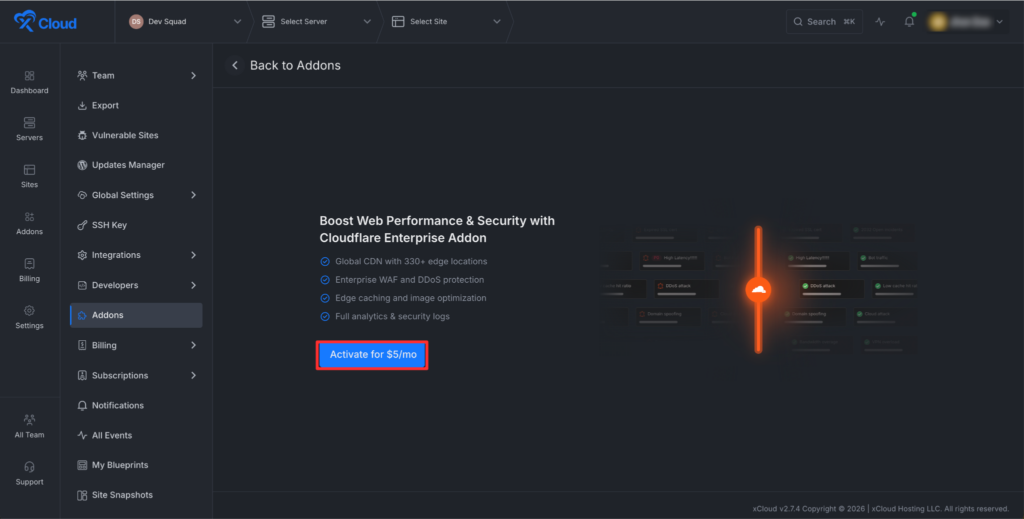Open Global Settings menu label
This screenshot has height=519, width=1024.
(x=123, y=195)
